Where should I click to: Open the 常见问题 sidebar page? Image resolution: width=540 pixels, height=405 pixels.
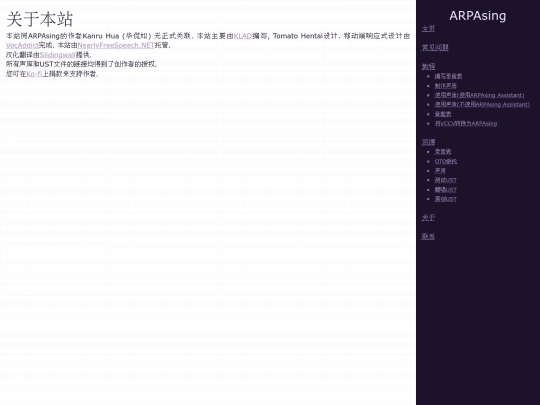(435, 48)
